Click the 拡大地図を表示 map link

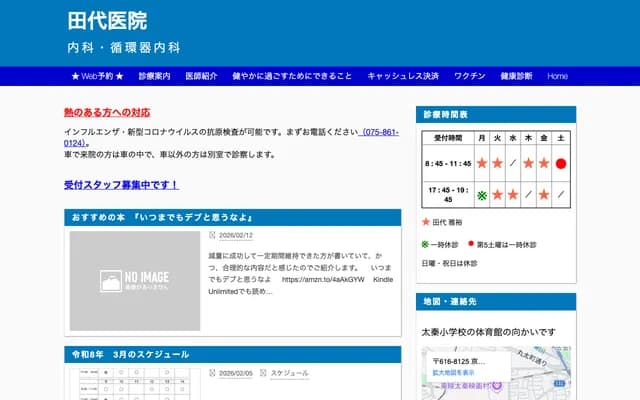(x=454, y=373)
